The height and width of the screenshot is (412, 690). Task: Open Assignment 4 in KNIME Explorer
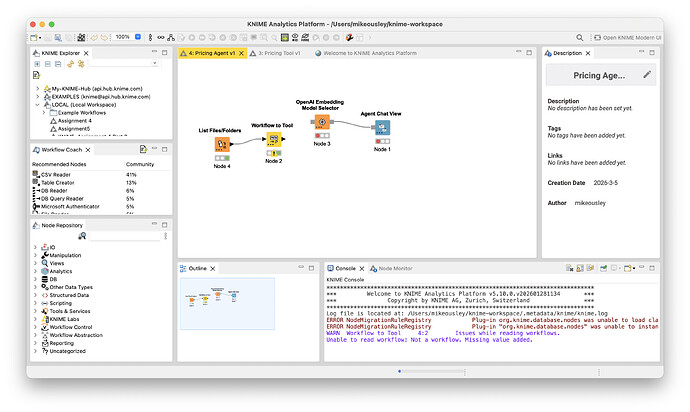tap(74, 121)
